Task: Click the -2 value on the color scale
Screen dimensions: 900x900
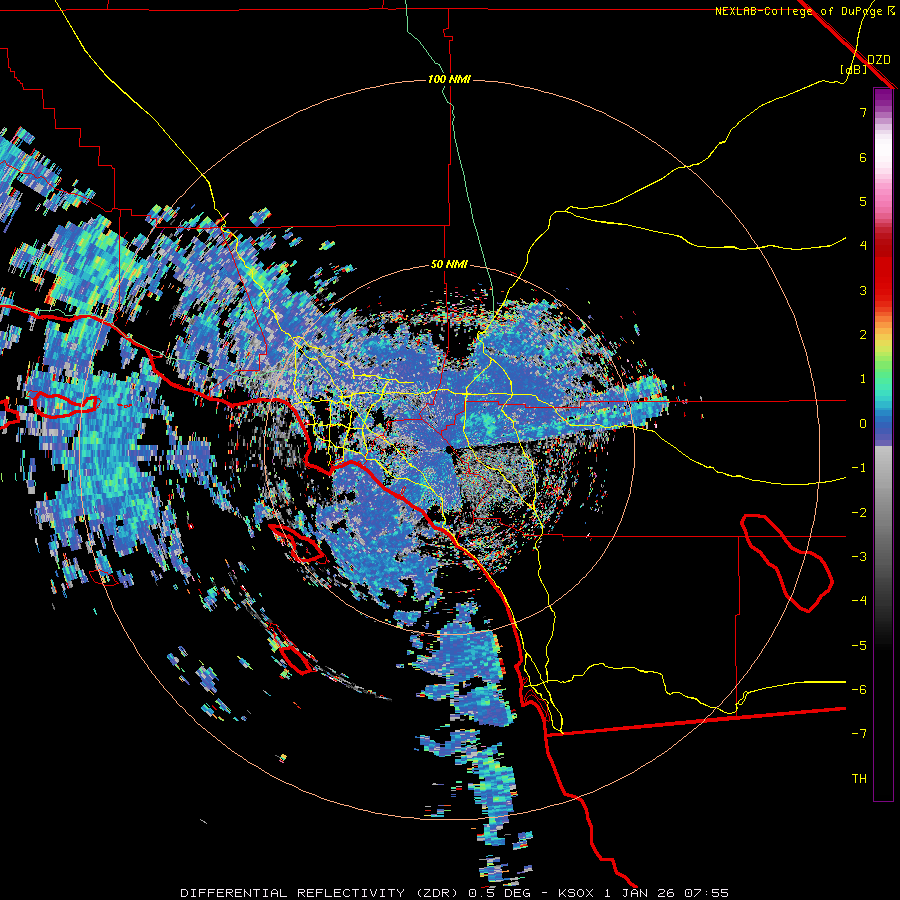Action: (859, 513)
